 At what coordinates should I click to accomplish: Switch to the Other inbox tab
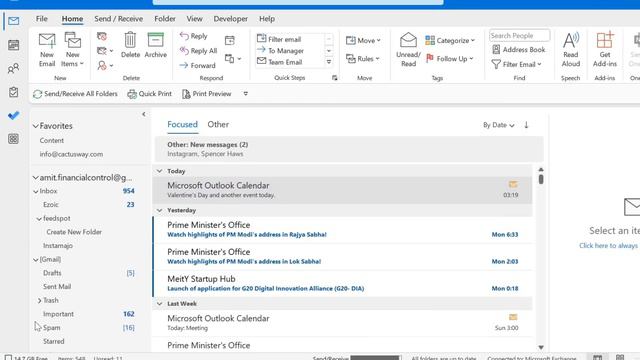(x=218, y=124)
